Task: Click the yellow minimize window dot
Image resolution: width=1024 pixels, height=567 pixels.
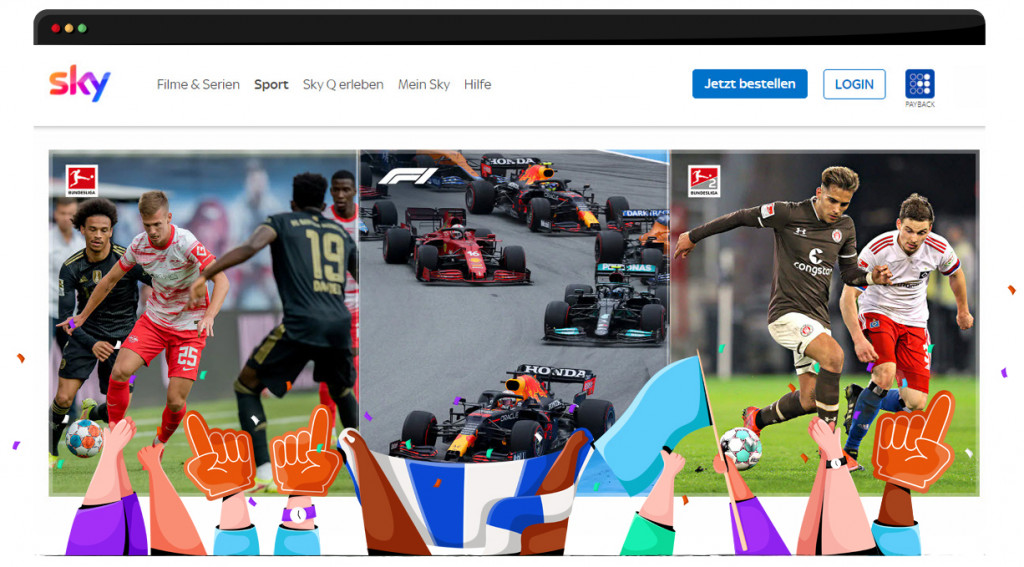Action: [69, 28]
